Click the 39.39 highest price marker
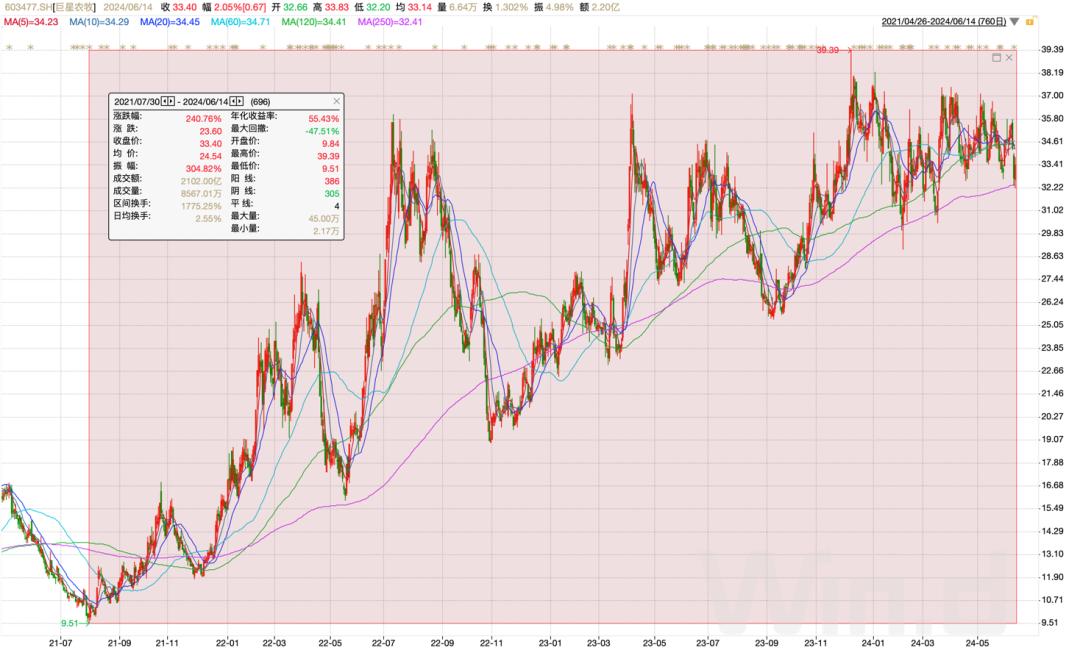1080x650 pixels. [827, 50]
